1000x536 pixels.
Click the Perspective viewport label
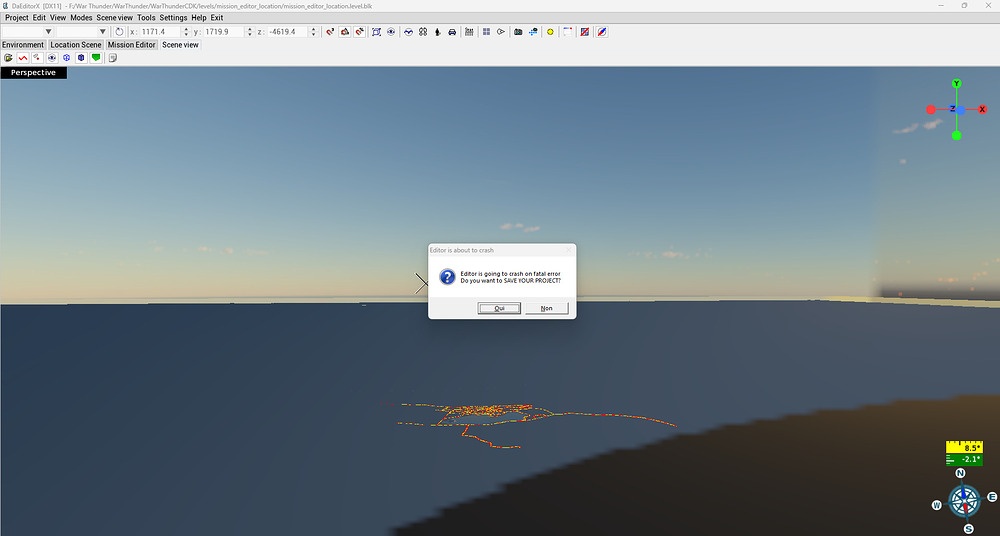(x=34, y=73)
